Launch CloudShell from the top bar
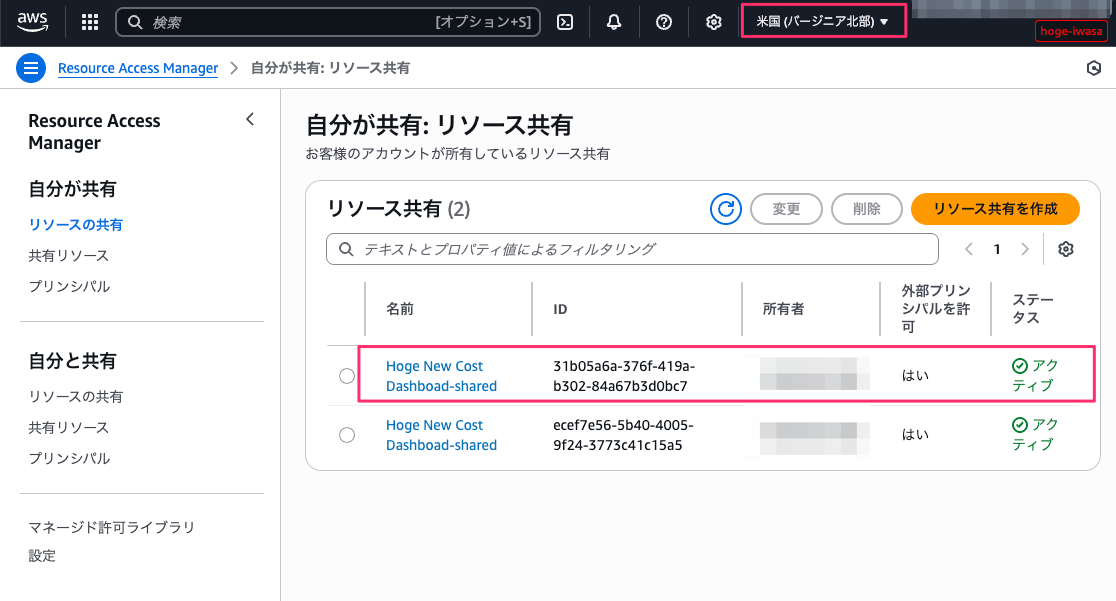Image resolution: width=1116 pixels, height=601 pixels. pyautogui.click(x=565, y=22)
